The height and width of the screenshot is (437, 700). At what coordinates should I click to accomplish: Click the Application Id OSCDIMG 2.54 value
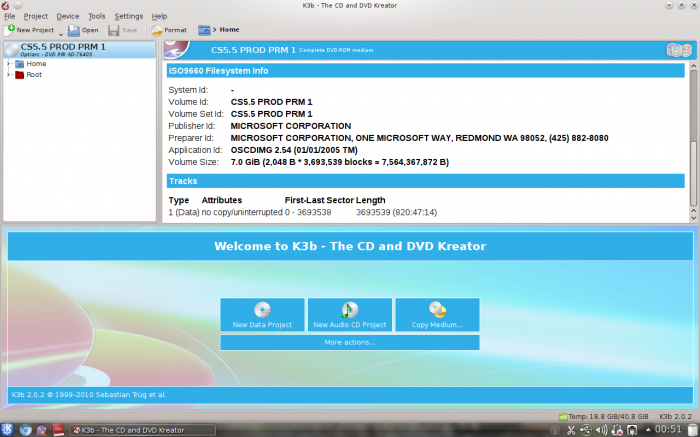pyautogui.click(x=294, y=150)
